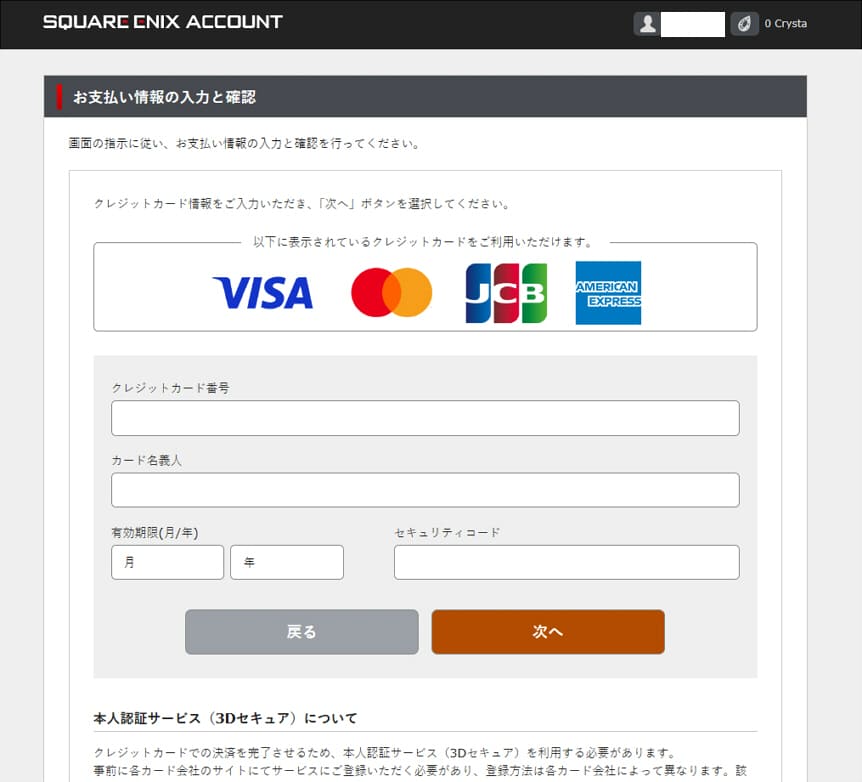The image size is (862, 782).
Task: Focus the クレジットカード番号 input field
Action: tap(425, 418)
